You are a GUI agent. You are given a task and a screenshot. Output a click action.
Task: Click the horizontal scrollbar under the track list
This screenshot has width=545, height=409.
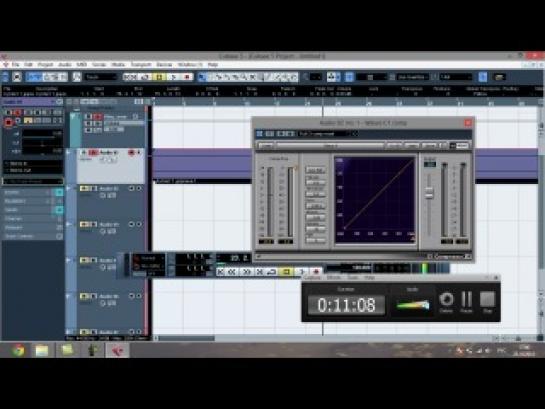point(187,338)
